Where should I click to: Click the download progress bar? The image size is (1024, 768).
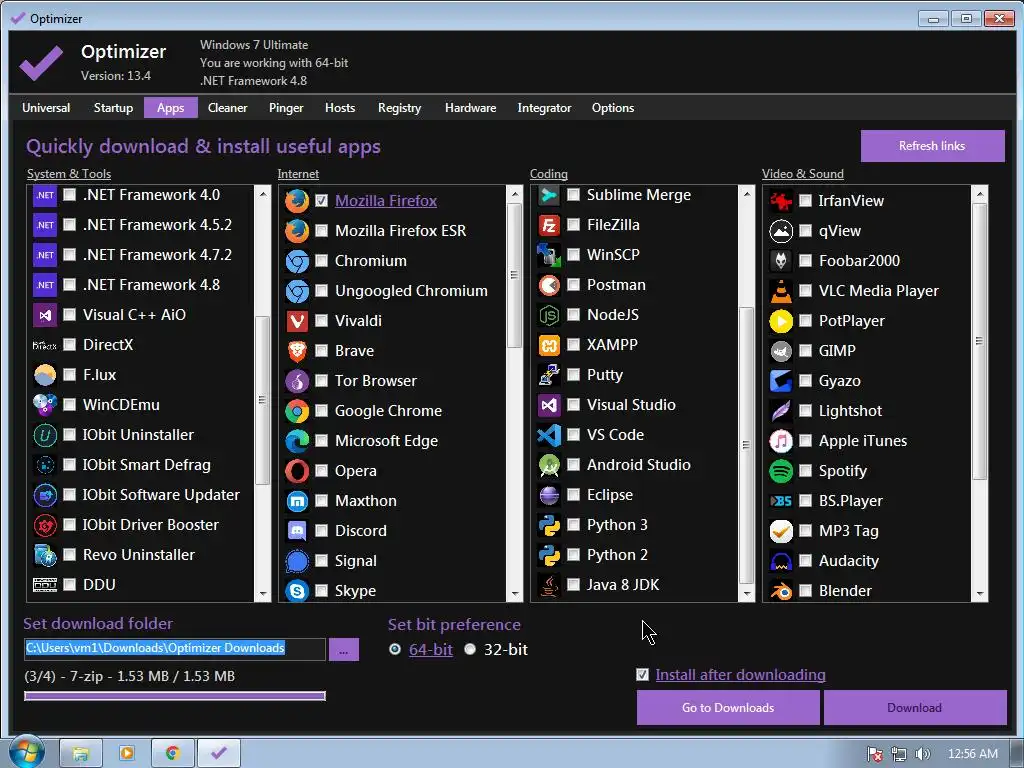175,696
